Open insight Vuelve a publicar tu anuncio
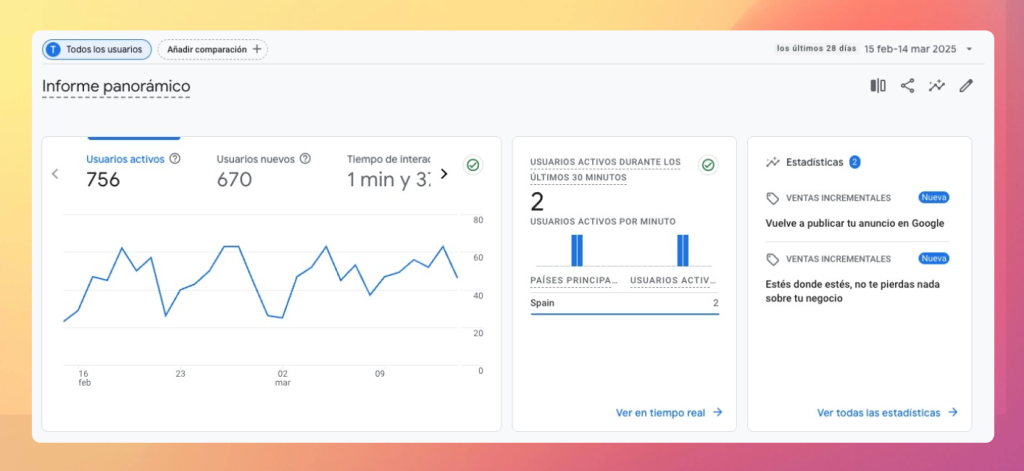This screenshot has width=1024, height=471. point(854,223)
